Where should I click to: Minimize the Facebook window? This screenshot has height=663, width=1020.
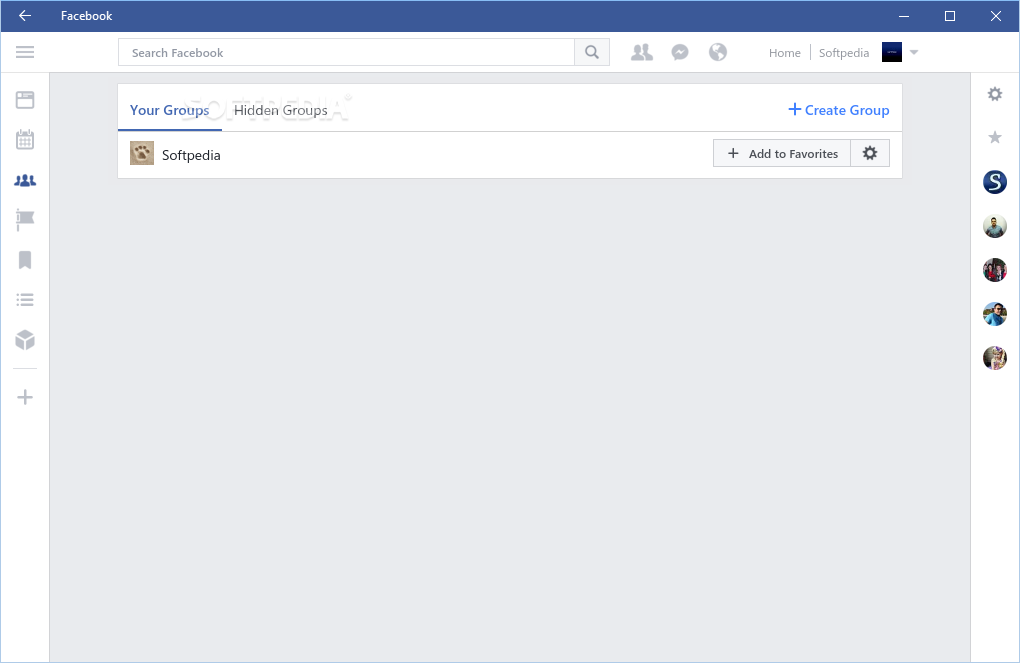tap(904, 16)
